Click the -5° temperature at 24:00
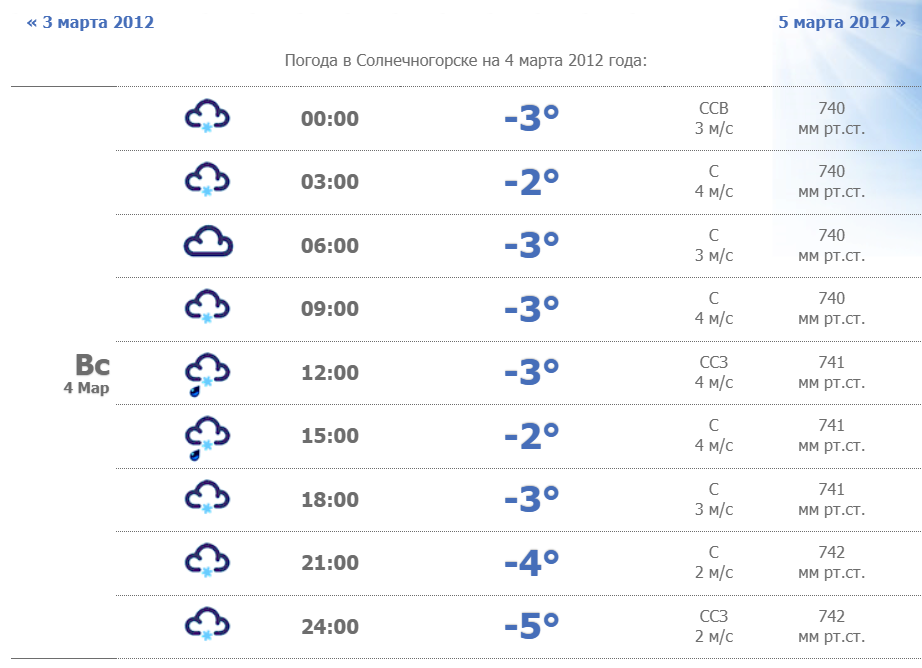 click(531, 627)
